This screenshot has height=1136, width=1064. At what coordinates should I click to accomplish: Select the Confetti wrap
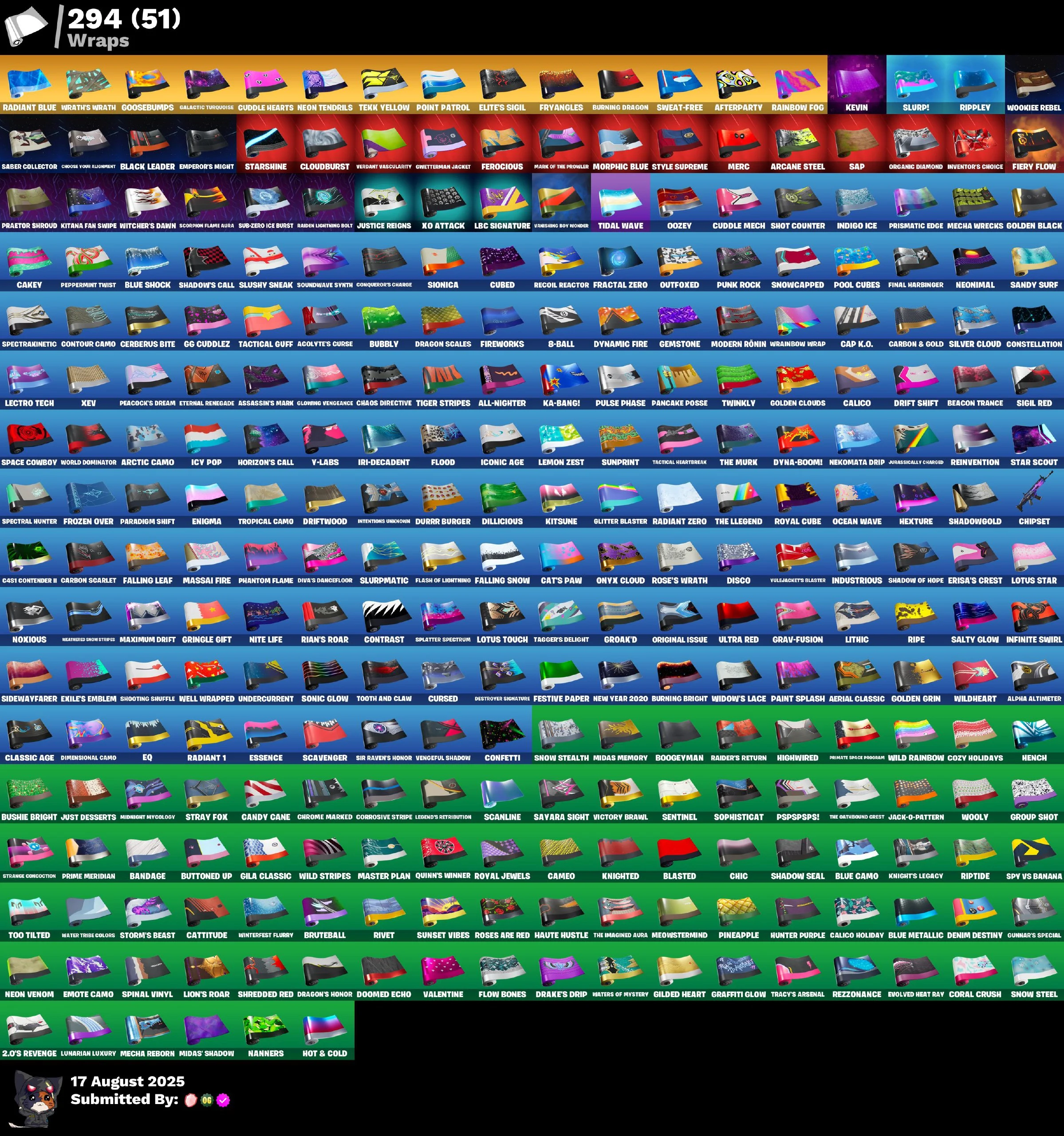pyautogui.click(x=502, y=734)
